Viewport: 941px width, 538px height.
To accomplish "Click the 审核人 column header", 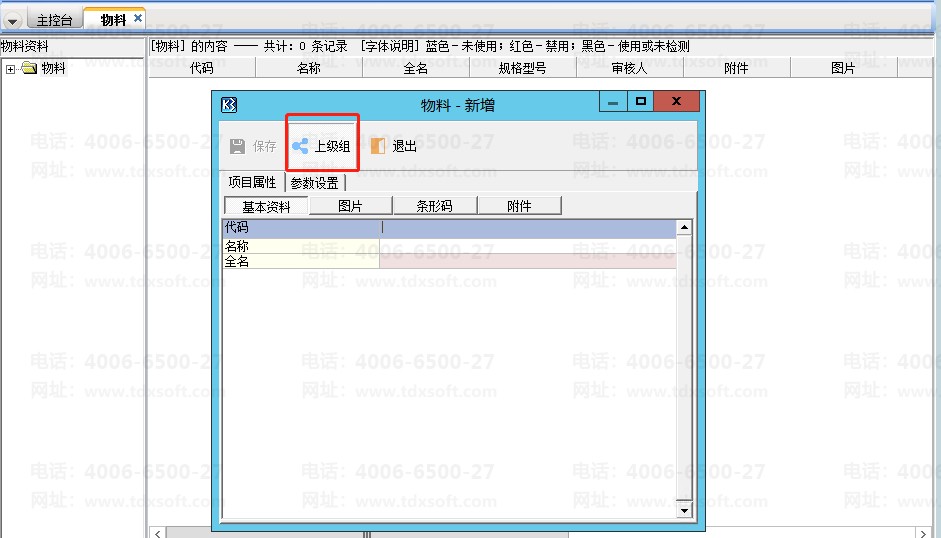I will [x=630, y=68].
